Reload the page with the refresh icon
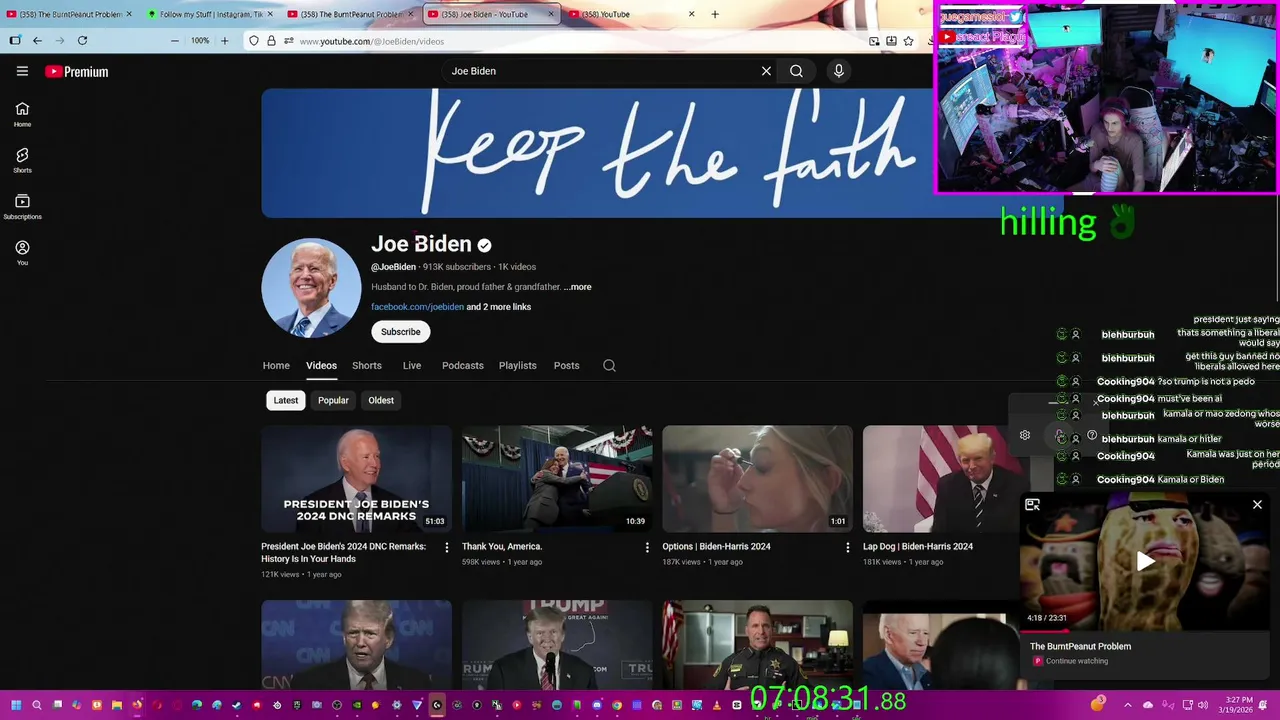Image resolution: width=1280 pixels, height=720 pixels. (82, 41)
